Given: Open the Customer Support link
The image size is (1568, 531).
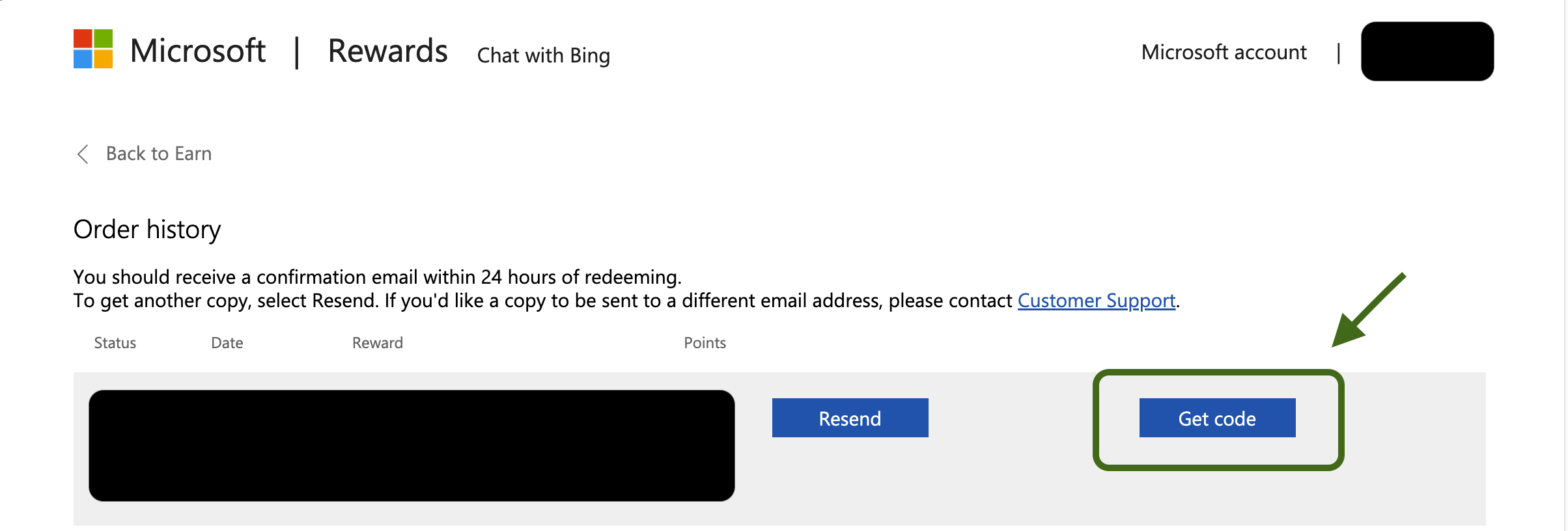Looking at the screenshot, I should (1097, 301).
